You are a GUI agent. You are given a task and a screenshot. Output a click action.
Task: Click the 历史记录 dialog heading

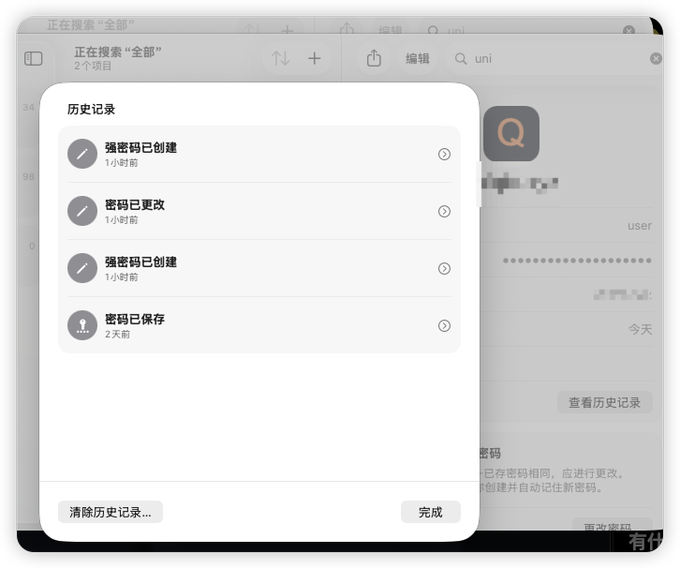[x=91, y=109]
